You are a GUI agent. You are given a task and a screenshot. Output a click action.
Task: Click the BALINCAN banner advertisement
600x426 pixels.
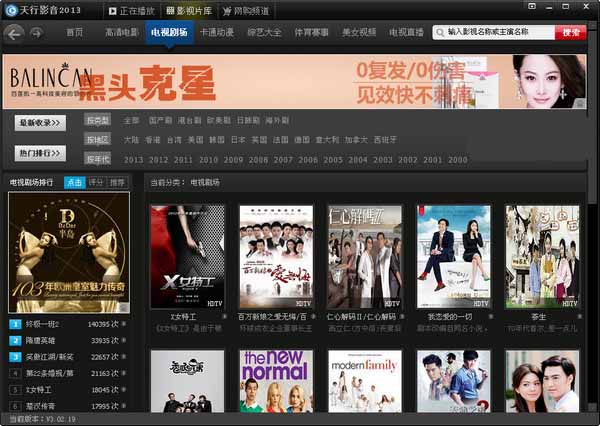tap(294, 82)
